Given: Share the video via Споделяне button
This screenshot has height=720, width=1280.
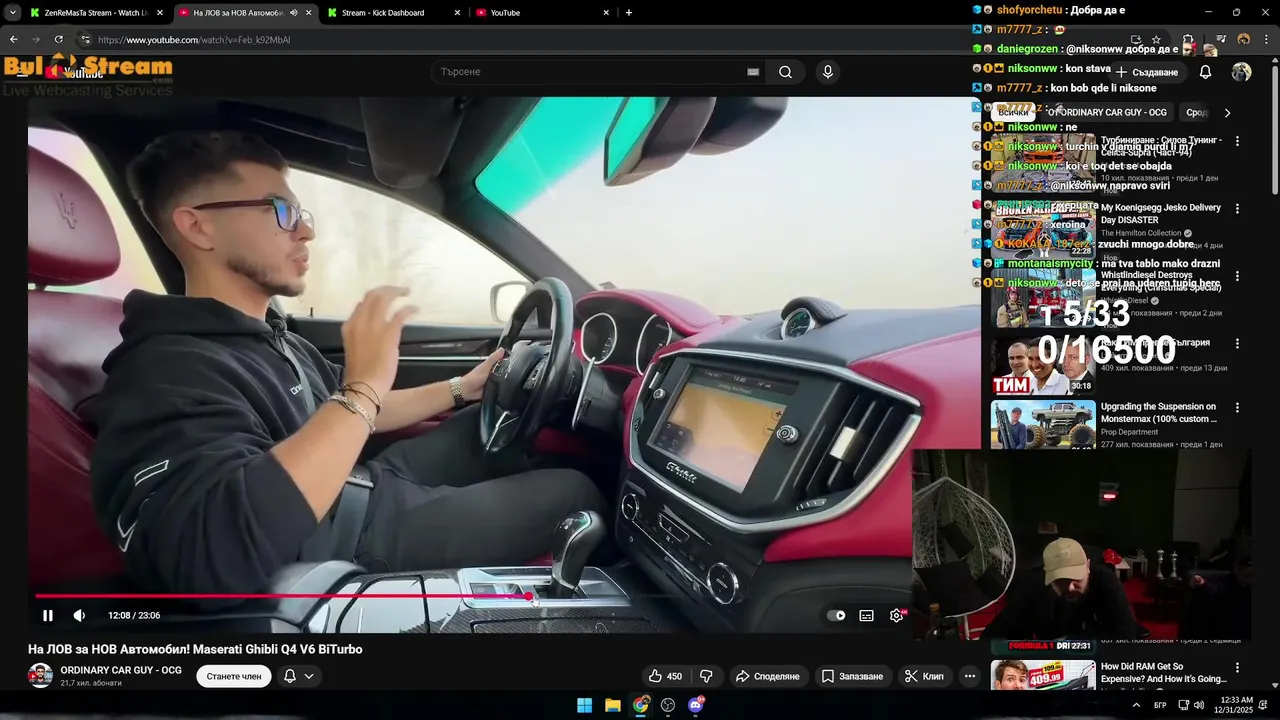Looking at the screenshot, I should 768,676.
